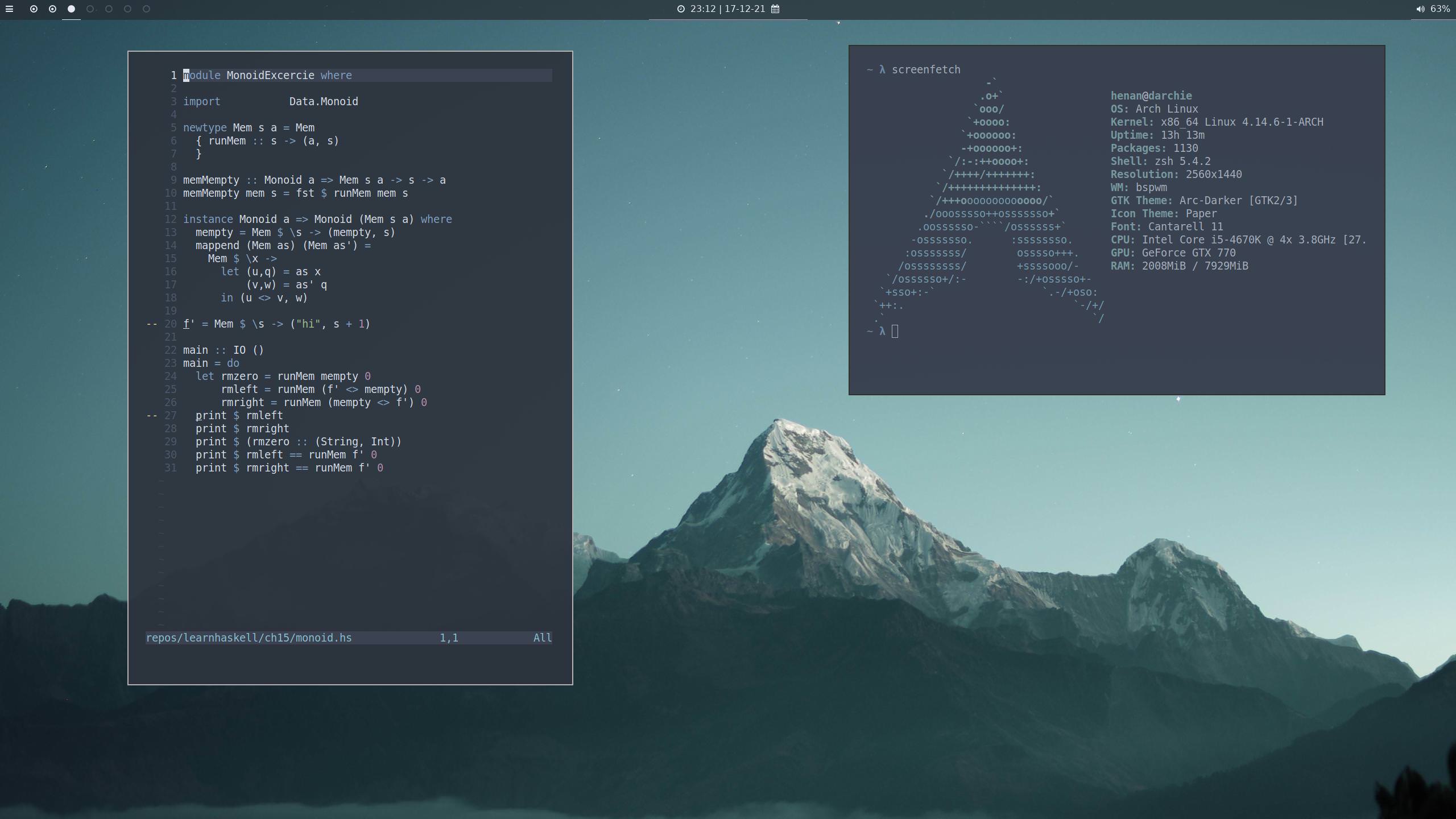1456x819 pixels.
Task: Click the '1,1' cursor position in status line
Action: (449, 638)
